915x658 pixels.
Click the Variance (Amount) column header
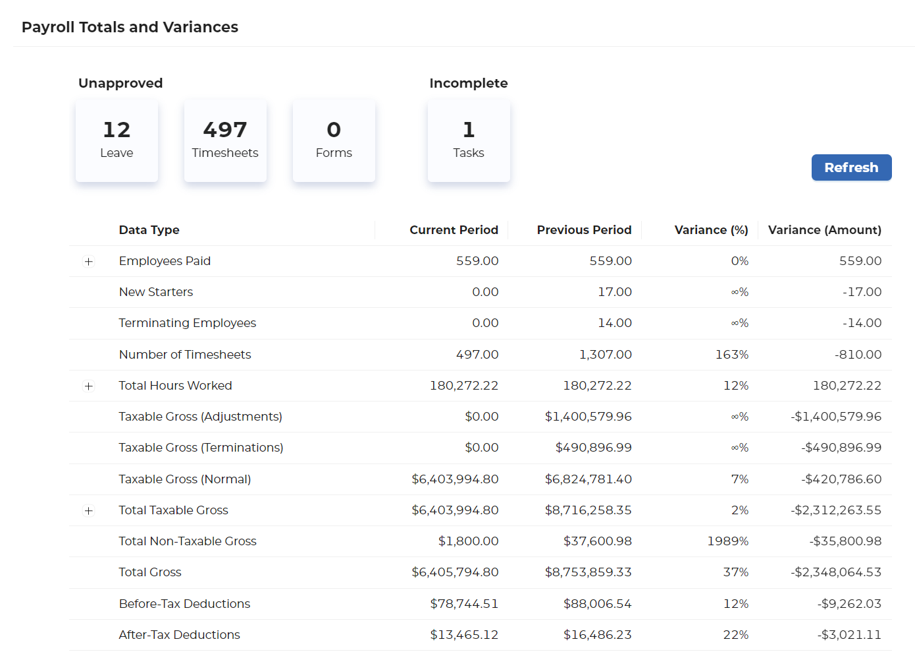[824, 230]
